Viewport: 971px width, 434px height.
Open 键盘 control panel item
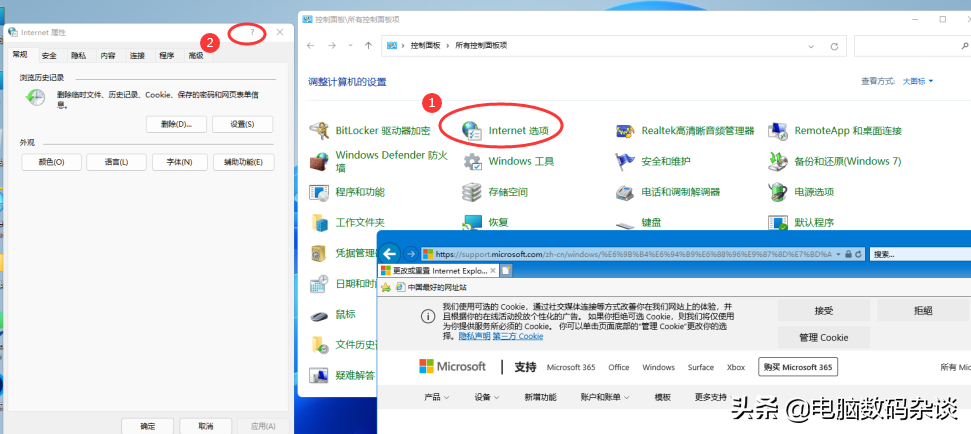pyautogui.click(x=638, y=222)
